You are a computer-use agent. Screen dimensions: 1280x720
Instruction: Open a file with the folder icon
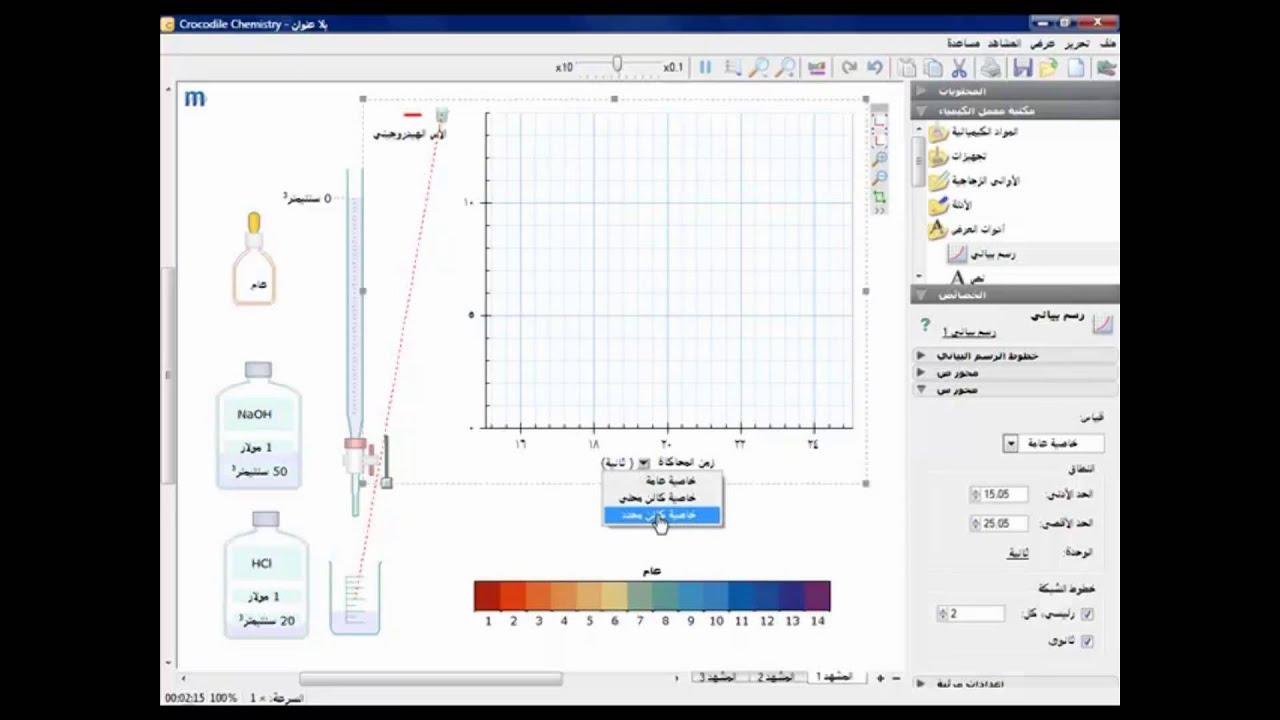click(1048, 68)
